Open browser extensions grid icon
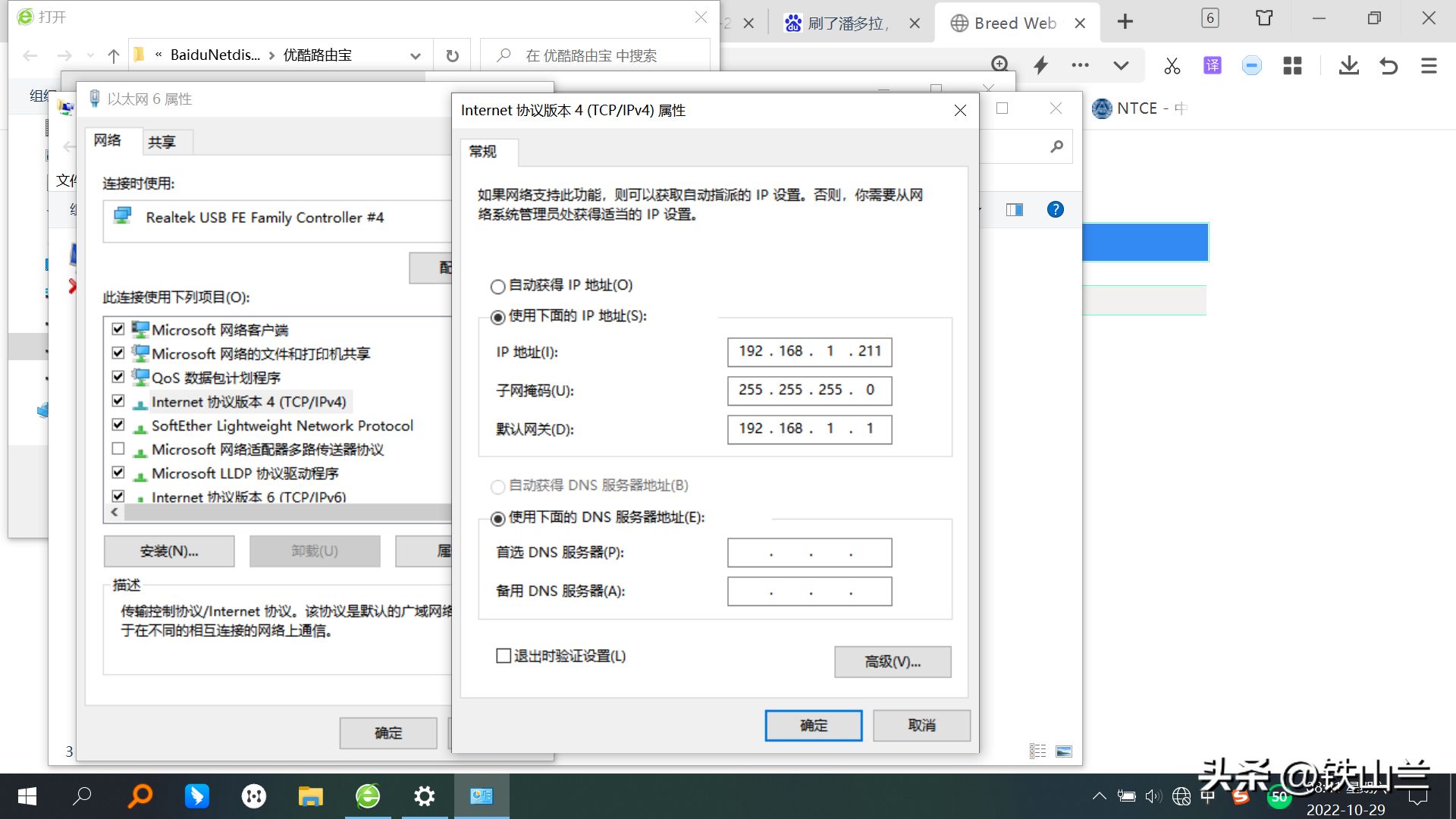Screen dimensions: 1456x819 pyautogui.click(x=1292, y=66)
